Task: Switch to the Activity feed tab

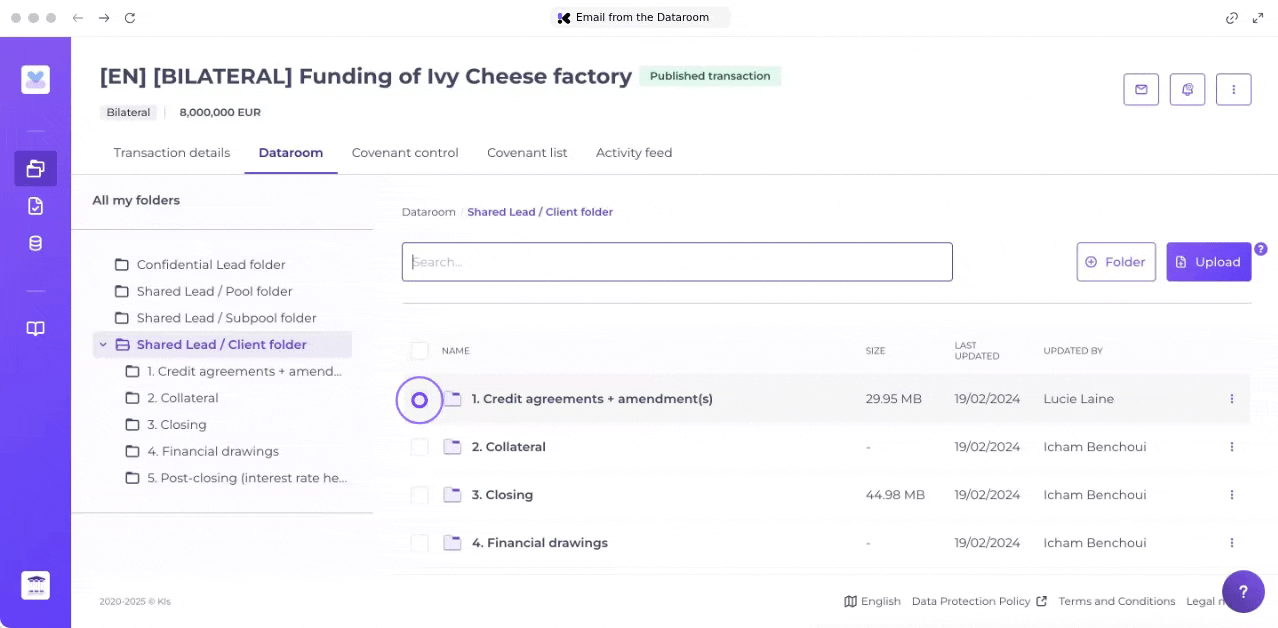Action: 634,153
